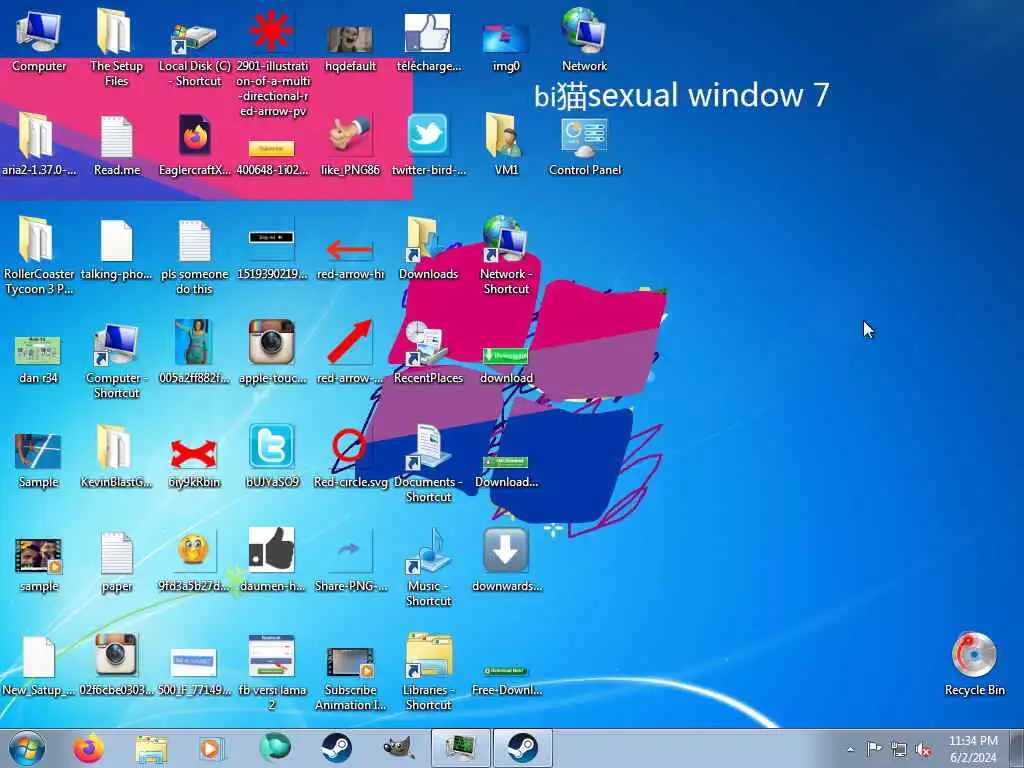Select the New_Satup file
The image size is (1024, 768).
(x=39, y=666)
